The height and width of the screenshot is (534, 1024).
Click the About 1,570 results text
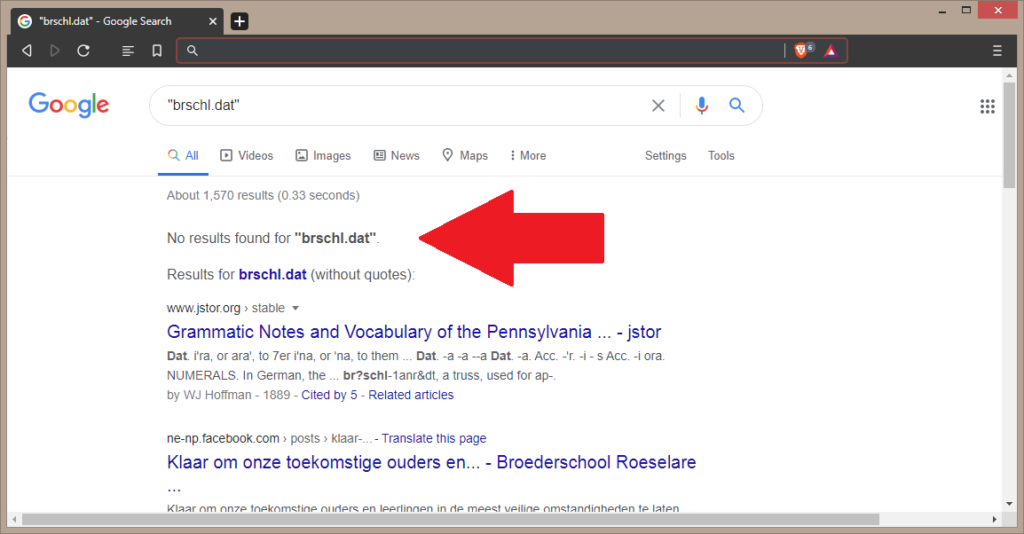(x=263, y=195)
